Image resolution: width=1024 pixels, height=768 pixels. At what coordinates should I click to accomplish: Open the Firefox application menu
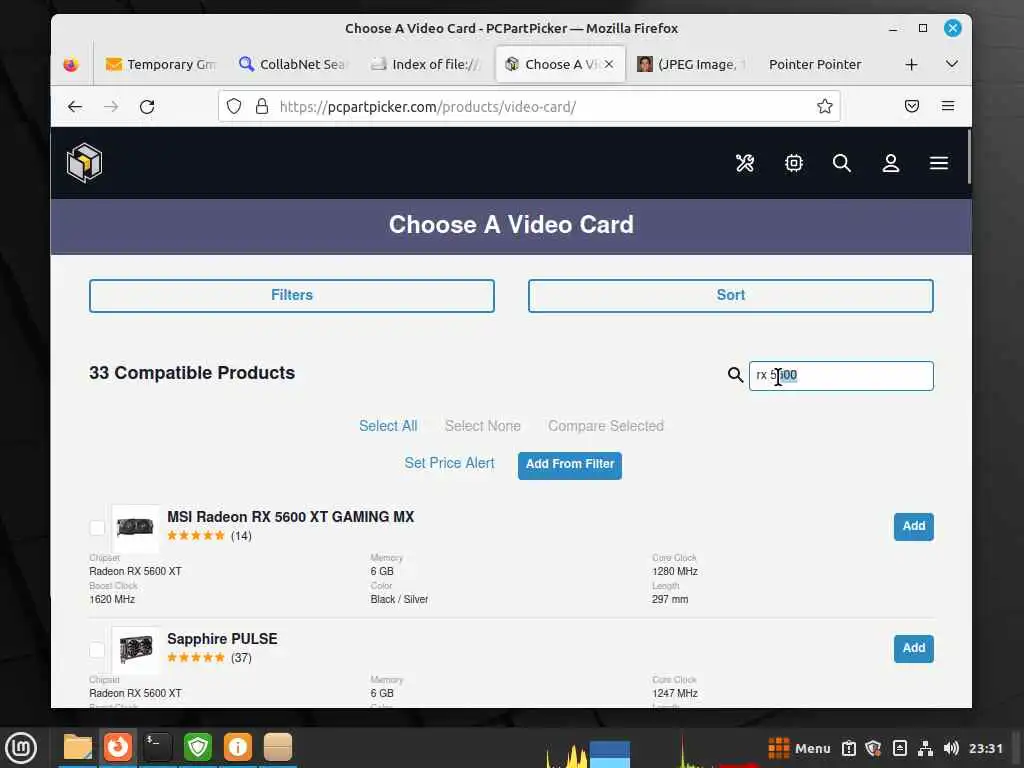pos(948,106)
